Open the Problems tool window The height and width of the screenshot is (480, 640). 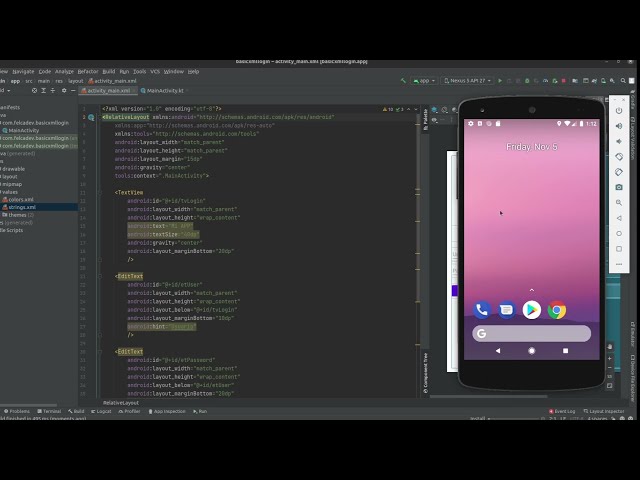[x=17, y=411]
